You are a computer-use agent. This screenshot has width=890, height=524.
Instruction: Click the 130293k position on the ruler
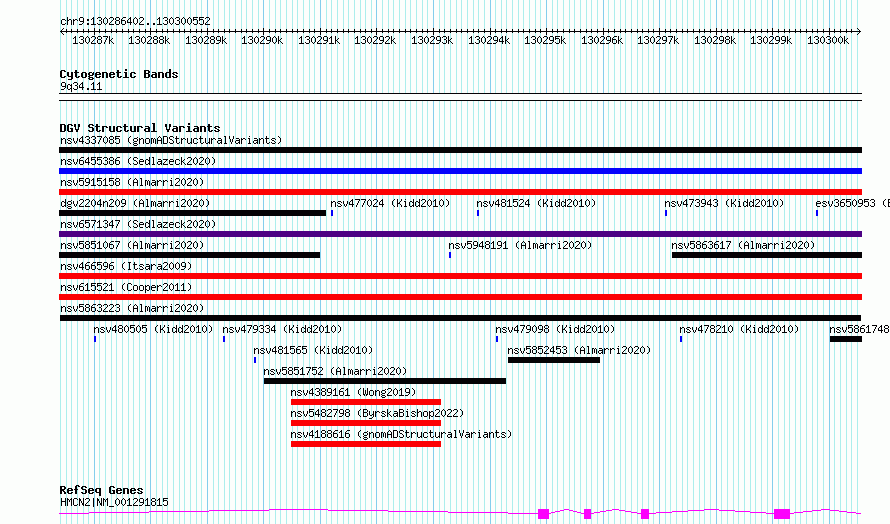tap(432, 40)
